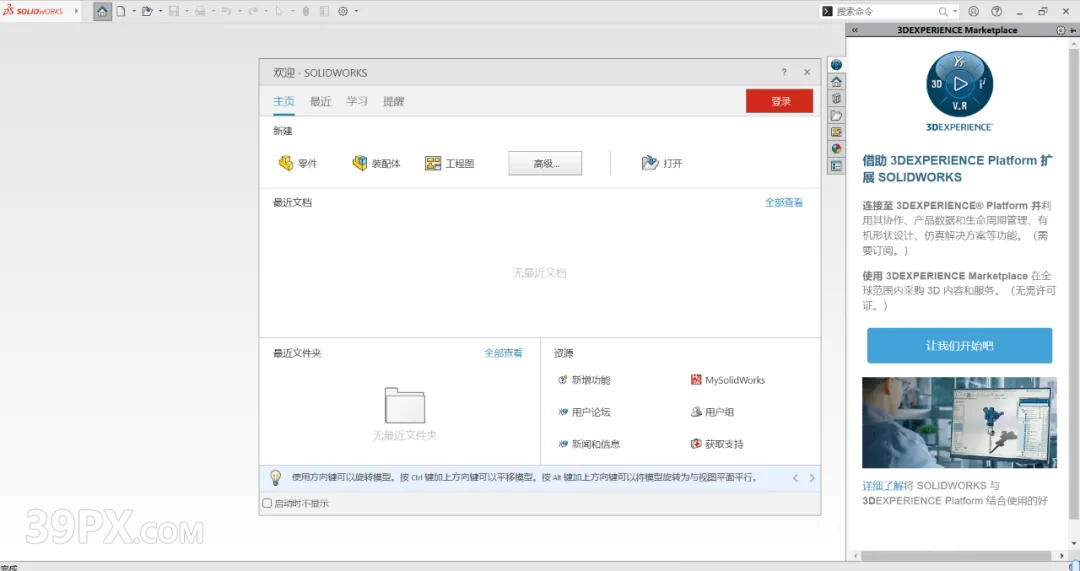Toggle the 启动时不显示 checkbox
This screenshot has width=1080, height=571.
pos(267,503)
